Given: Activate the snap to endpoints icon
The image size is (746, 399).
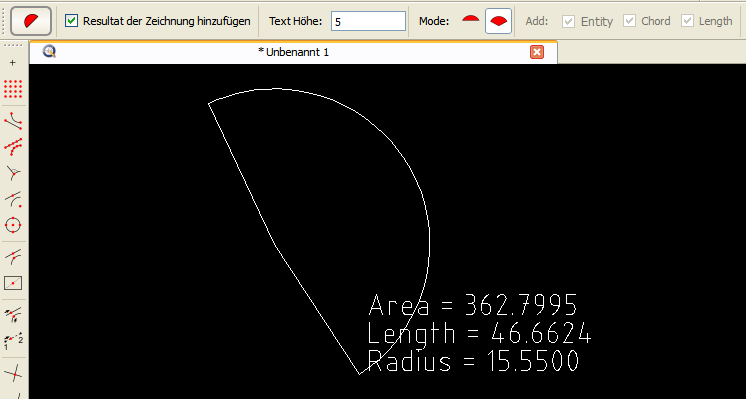Looking at the screenshot, I should [x=13, y=120].
